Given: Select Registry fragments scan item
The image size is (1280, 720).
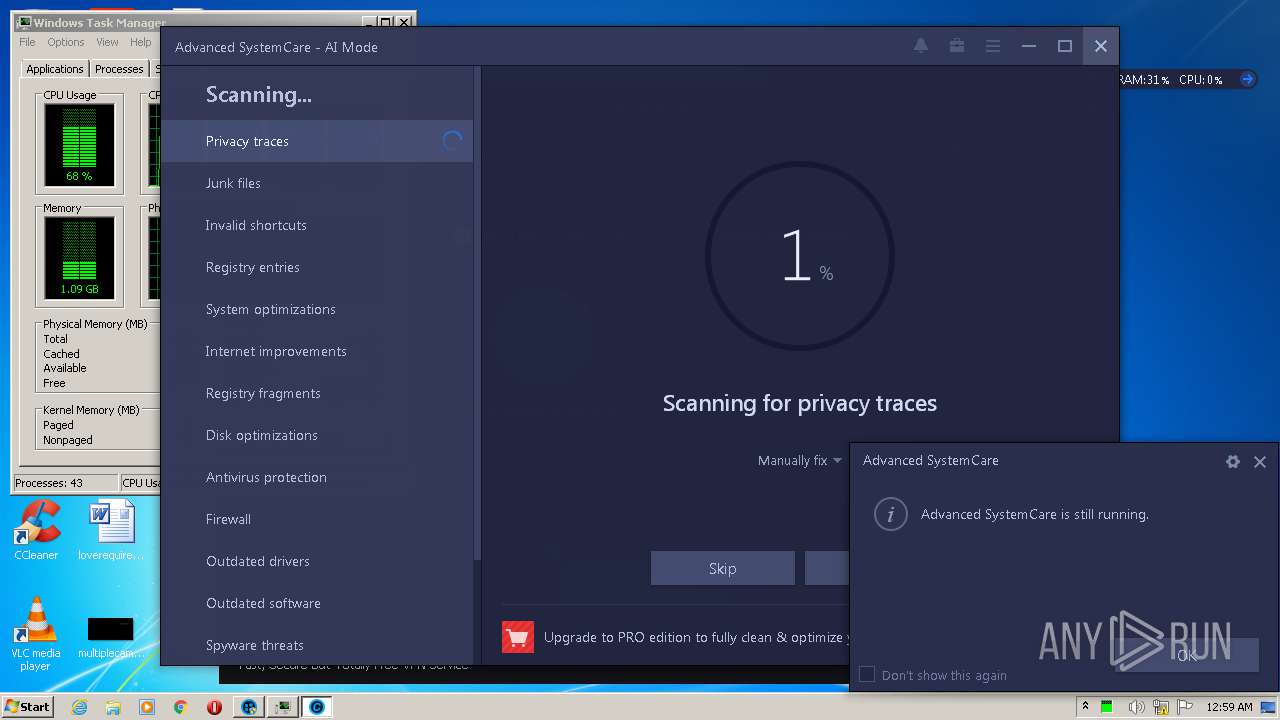Looking at the screenshot, I should pos(316,393).
